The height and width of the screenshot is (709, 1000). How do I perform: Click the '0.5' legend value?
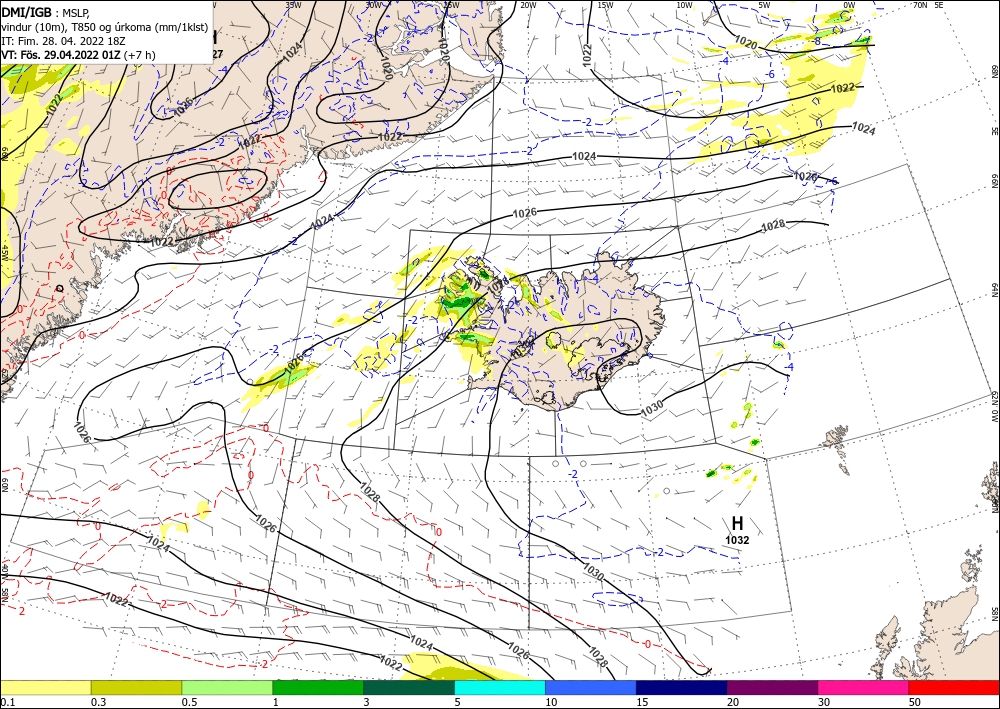(x=189, y=702)
